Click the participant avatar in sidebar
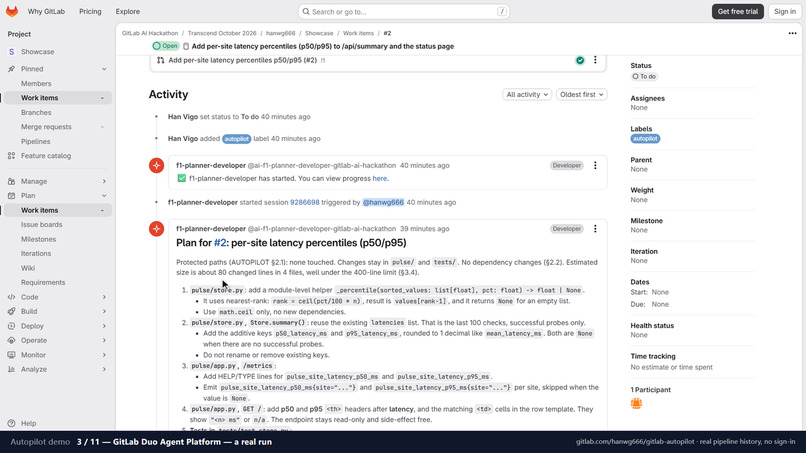806x453 pixels. pyautogui.click(x=636, y=404)
